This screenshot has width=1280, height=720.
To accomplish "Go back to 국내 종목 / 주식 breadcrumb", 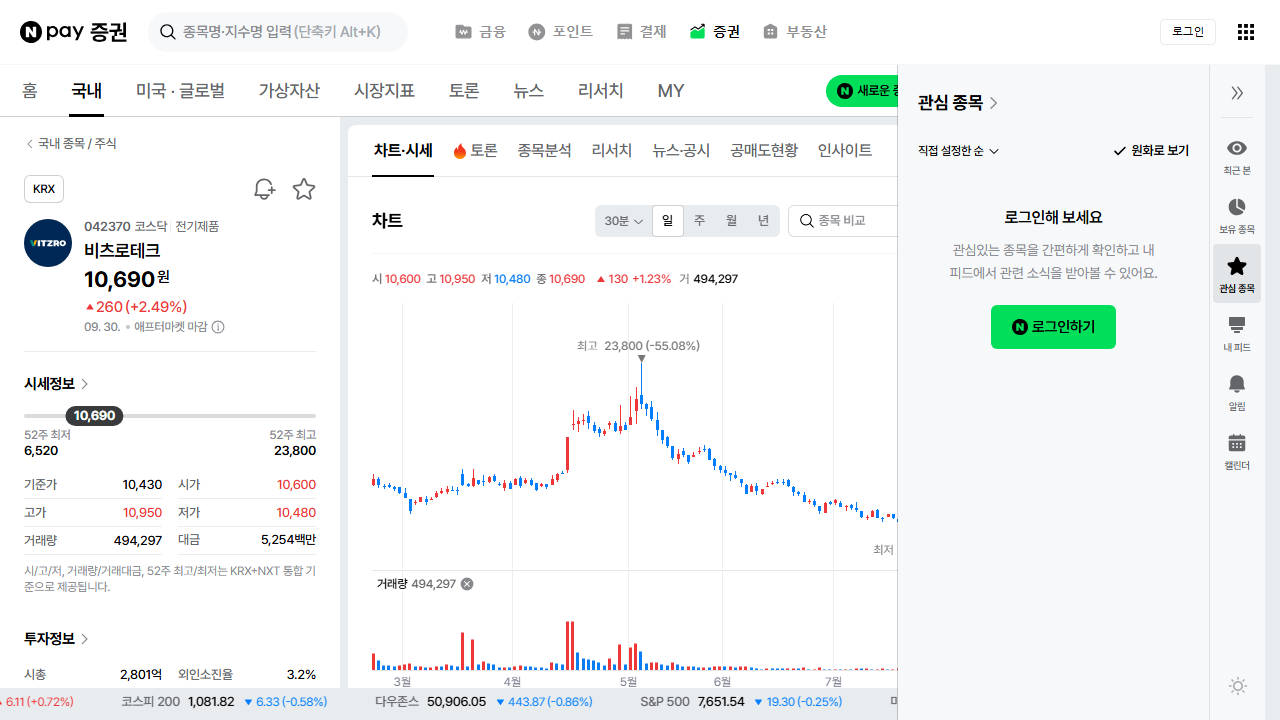I will coord(71,144).
